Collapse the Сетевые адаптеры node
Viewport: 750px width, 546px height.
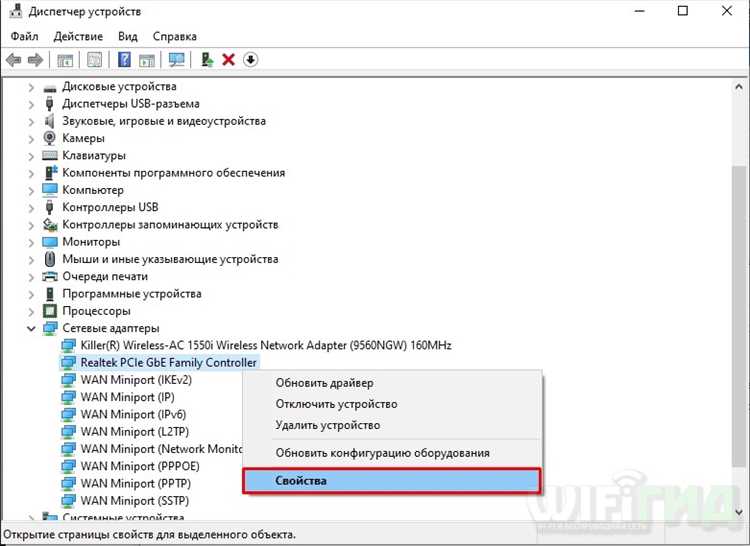(x=31, y=328)
